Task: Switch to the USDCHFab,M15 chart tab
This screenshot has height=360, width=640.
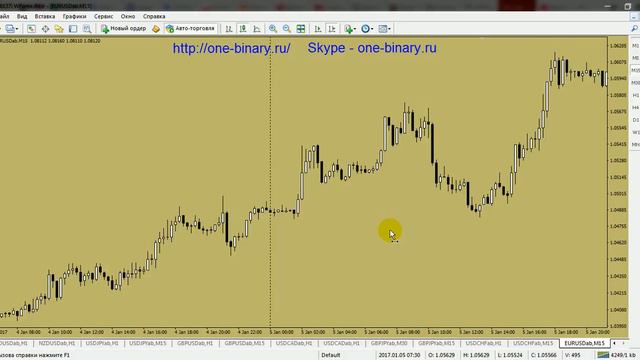Action: pos(533,343)
